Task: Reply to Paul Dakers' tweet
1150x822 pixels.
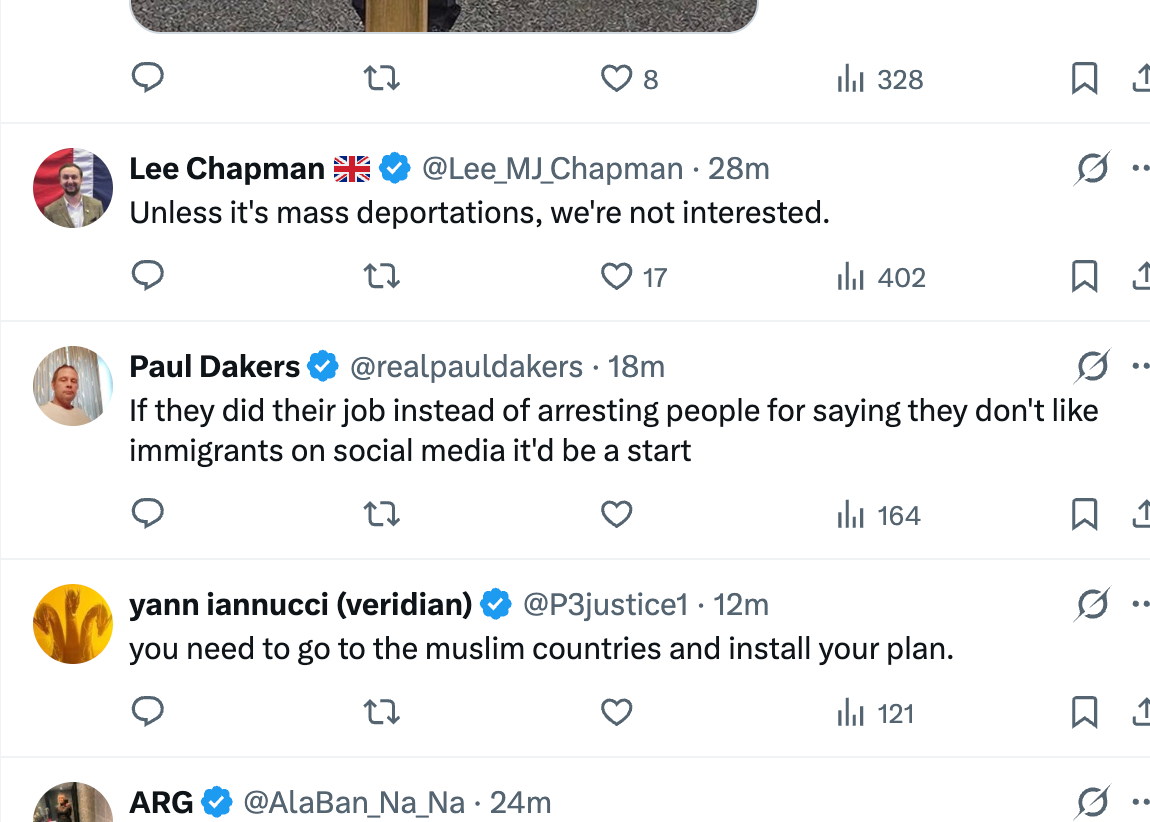Action: click(x=148, y=514)
